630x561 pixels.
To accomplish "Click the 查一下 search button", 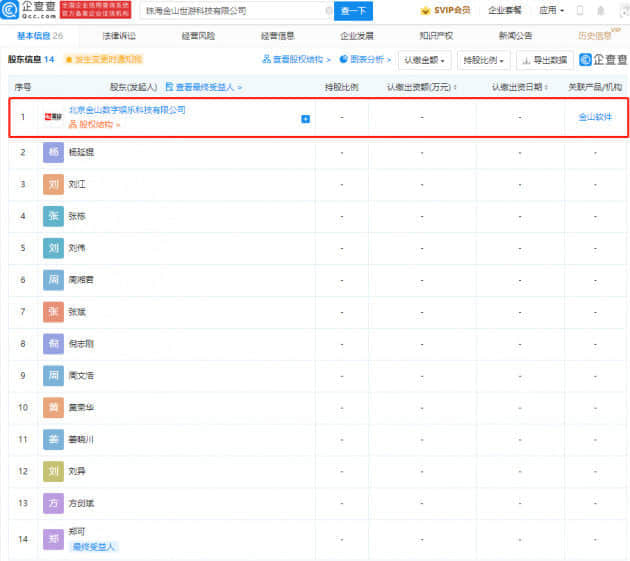I will 353,11.
